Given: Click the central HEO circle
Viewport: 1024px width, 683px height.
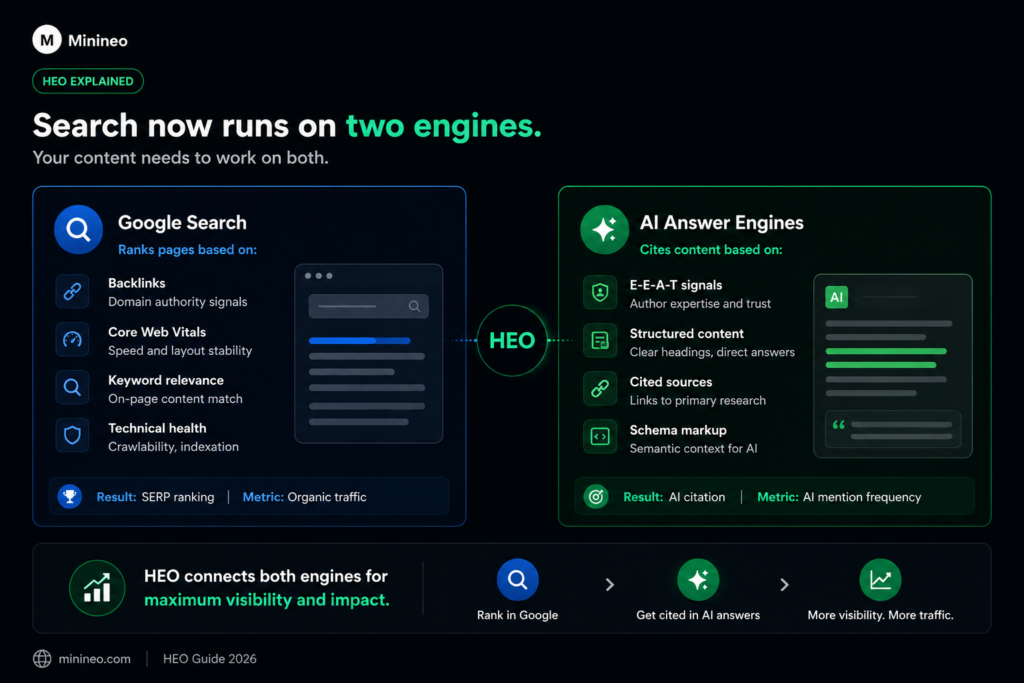Looking at the screenshot, I should [x=512, y=340].
